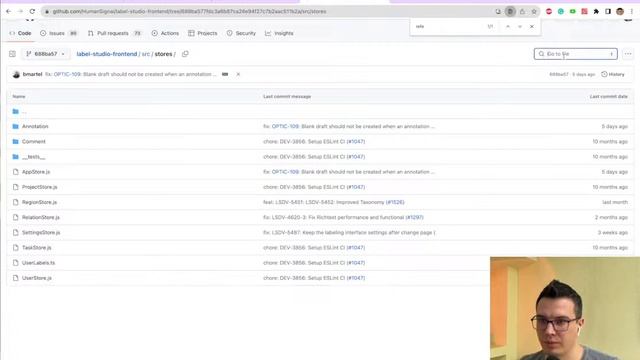Open the more options ellipsis button
This screenshot has height=360, width=640.
(628, 54)
